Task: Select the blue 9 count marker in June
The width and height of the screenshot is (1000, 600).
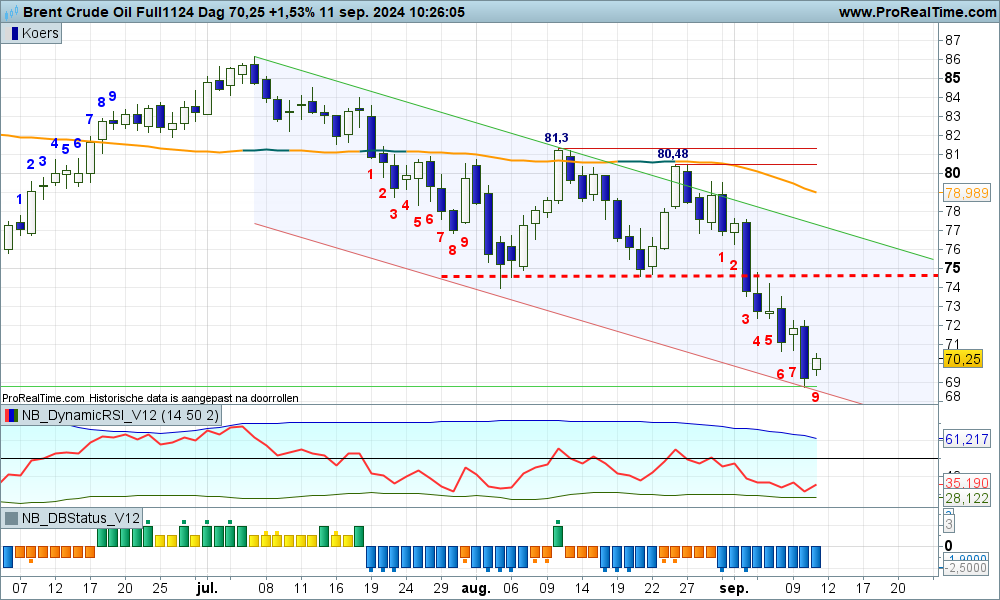Action: coord(113,96)
